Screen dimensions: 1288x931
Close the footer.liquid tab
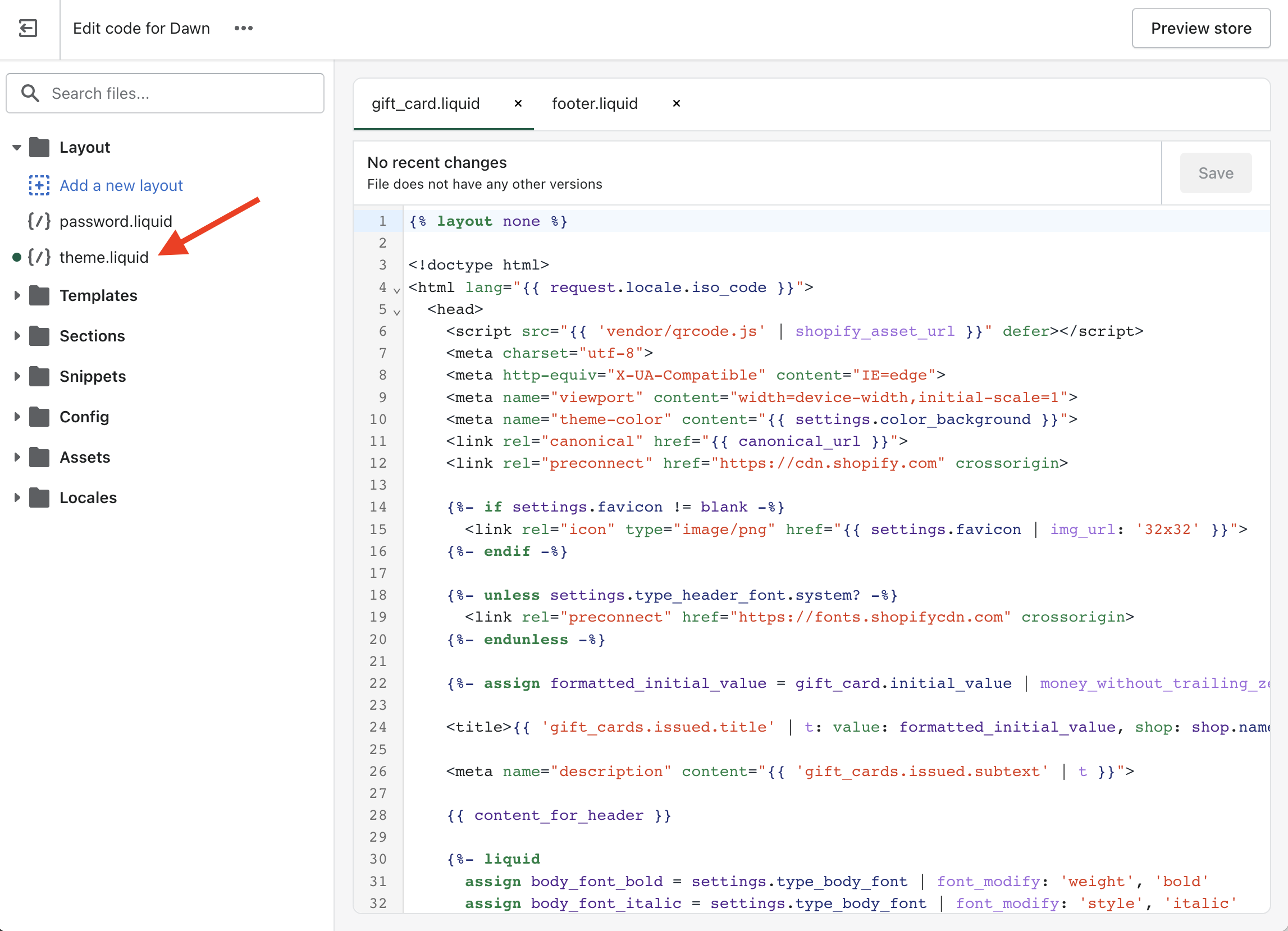point(677,103)
